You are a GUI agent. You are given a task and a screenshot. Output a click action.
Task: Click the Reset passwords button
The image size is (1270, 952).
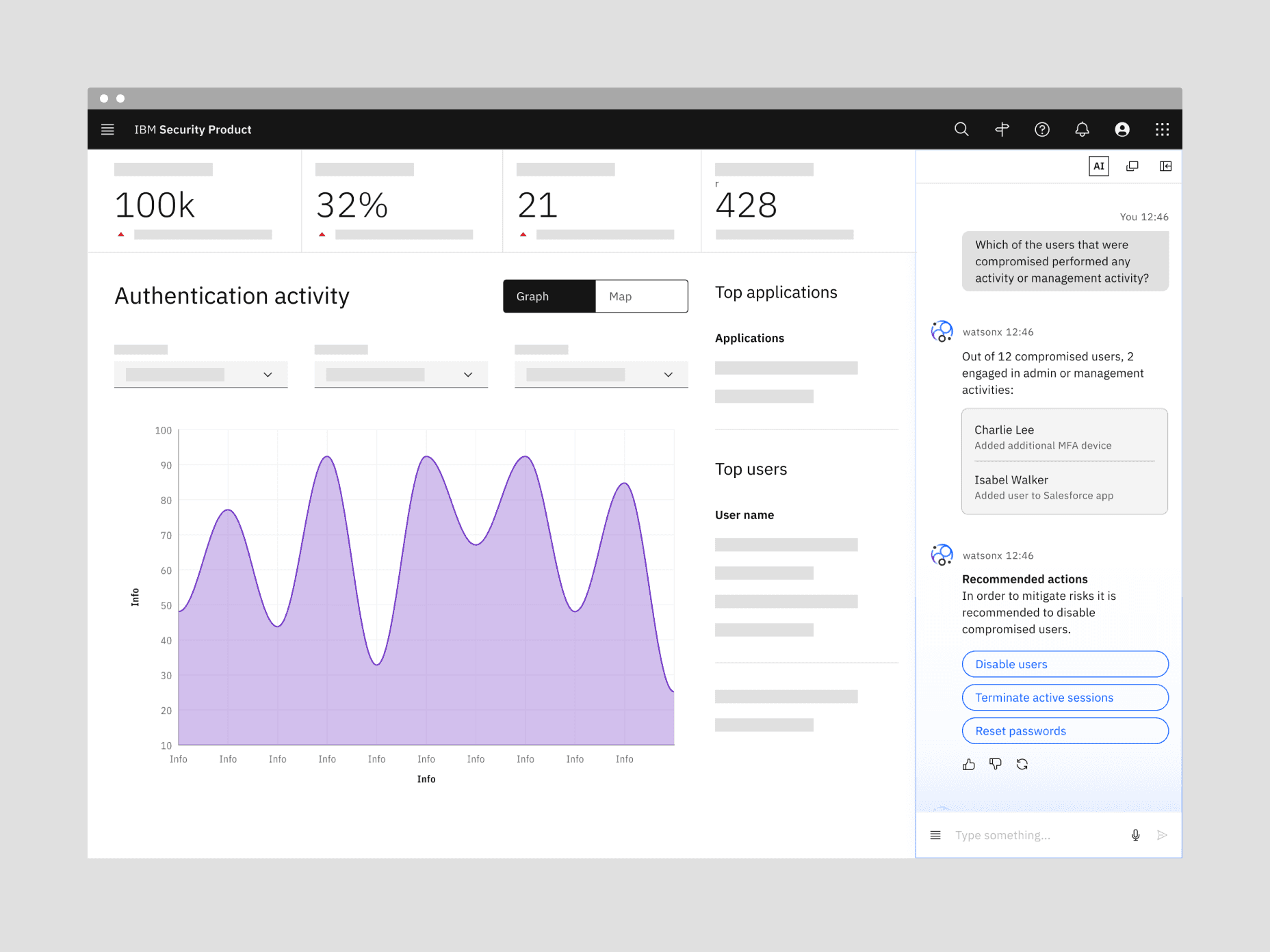[x=1065, y=731]
